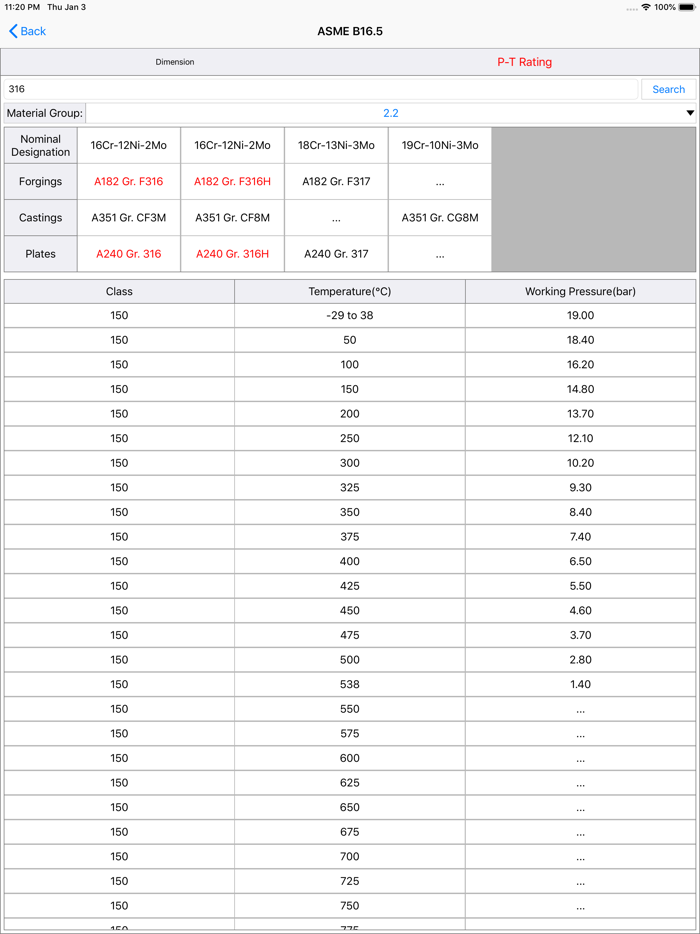Tap the Wi-Fi status icon
700x934 pixels.
pyautogui.click(x=646, y=7)
